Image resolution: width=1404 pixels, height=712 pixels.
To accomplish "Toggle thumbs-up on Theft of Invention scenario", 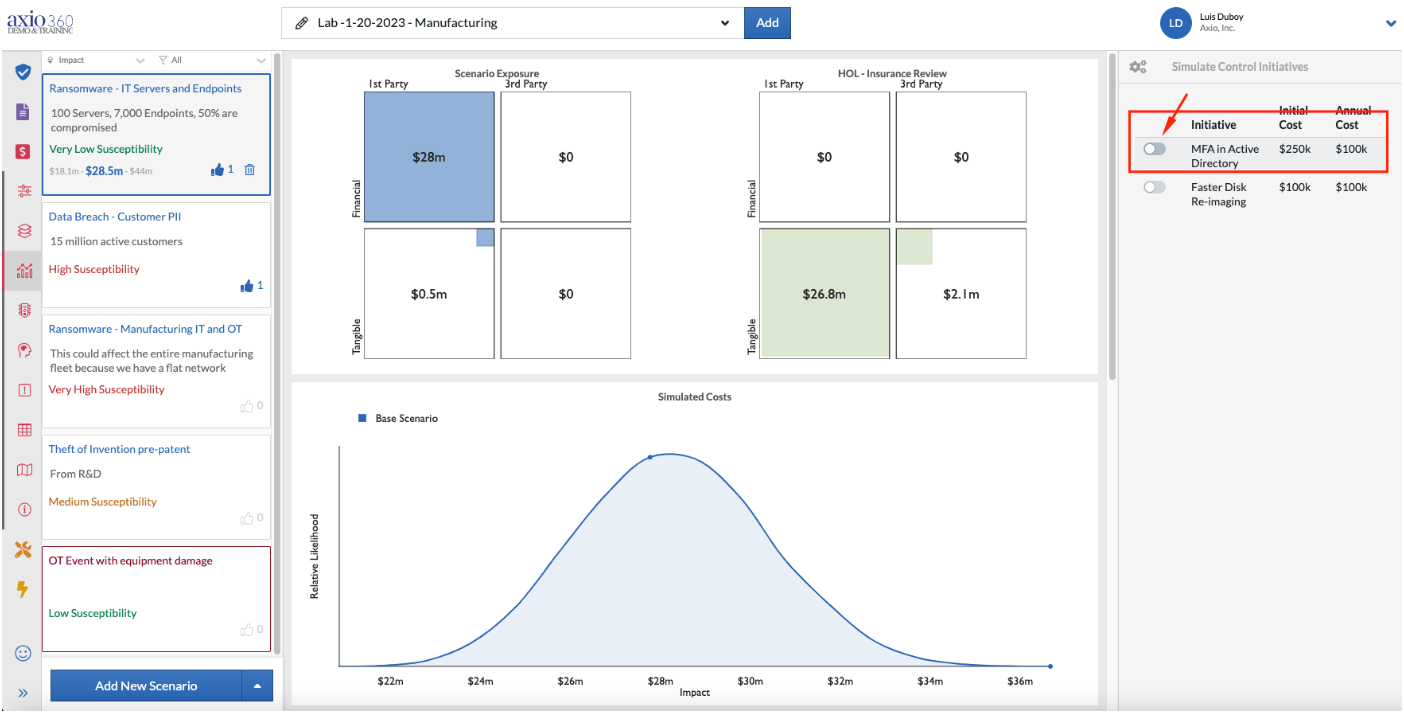I will coord(247,518).
